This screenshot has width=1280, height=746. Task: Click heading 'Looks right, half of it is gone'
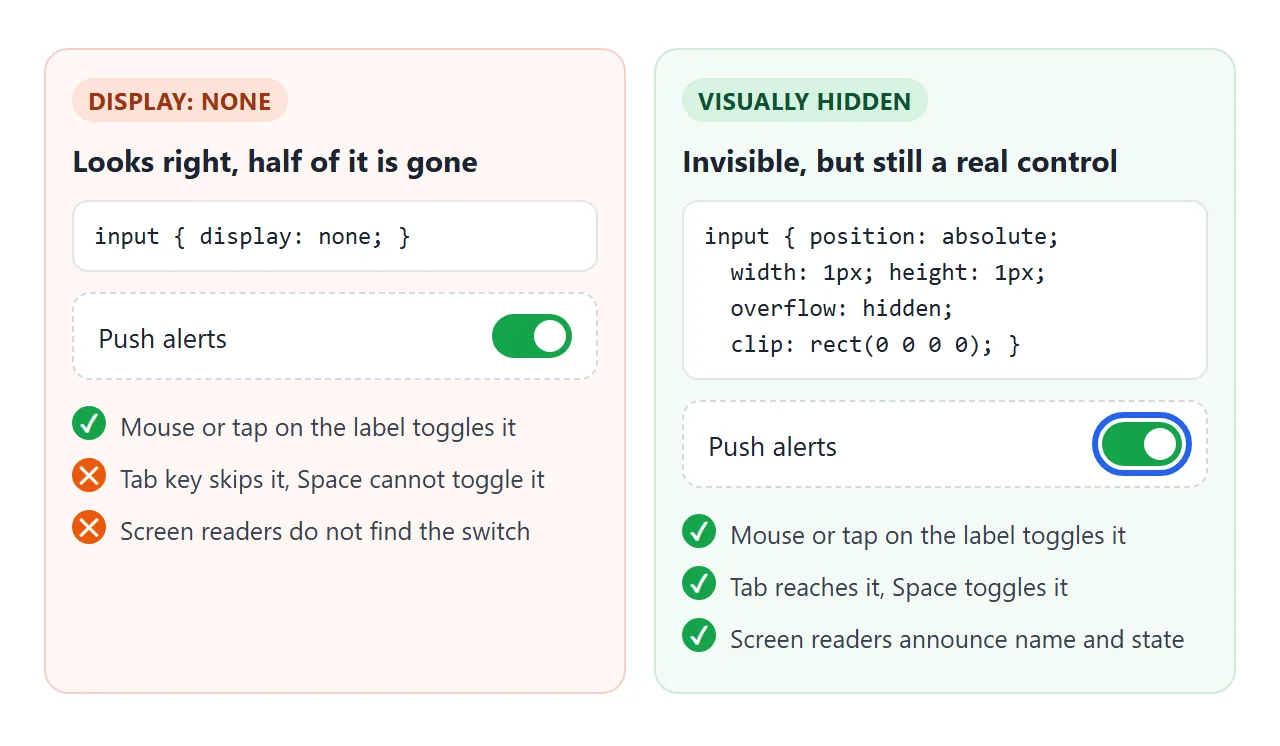275,162
